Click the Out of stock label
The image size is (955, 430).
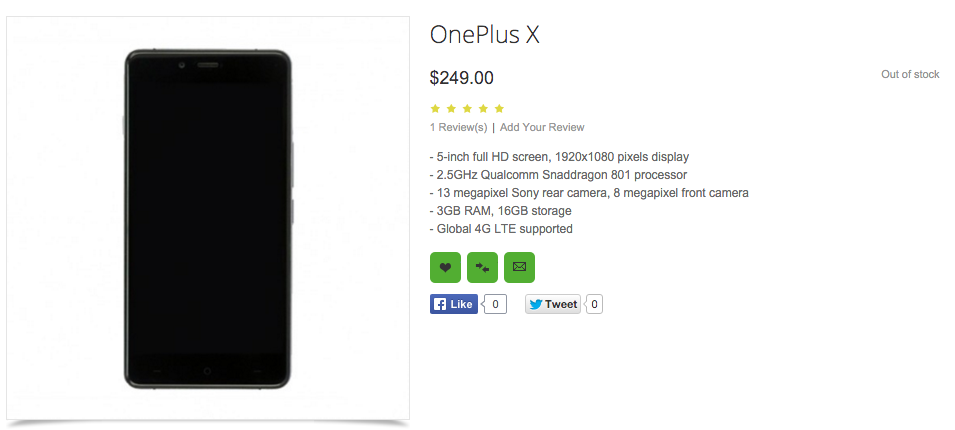point(910,74)
